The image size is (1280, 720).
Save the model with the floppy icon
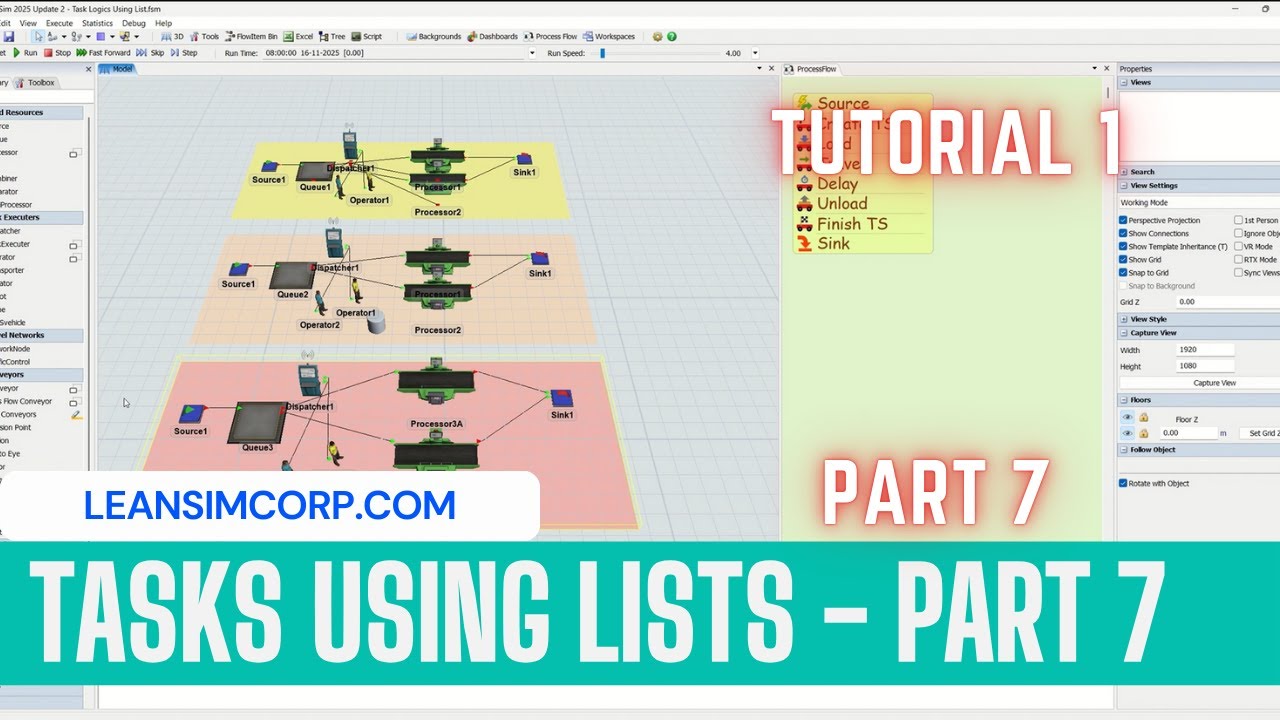(x=8, y=36)
